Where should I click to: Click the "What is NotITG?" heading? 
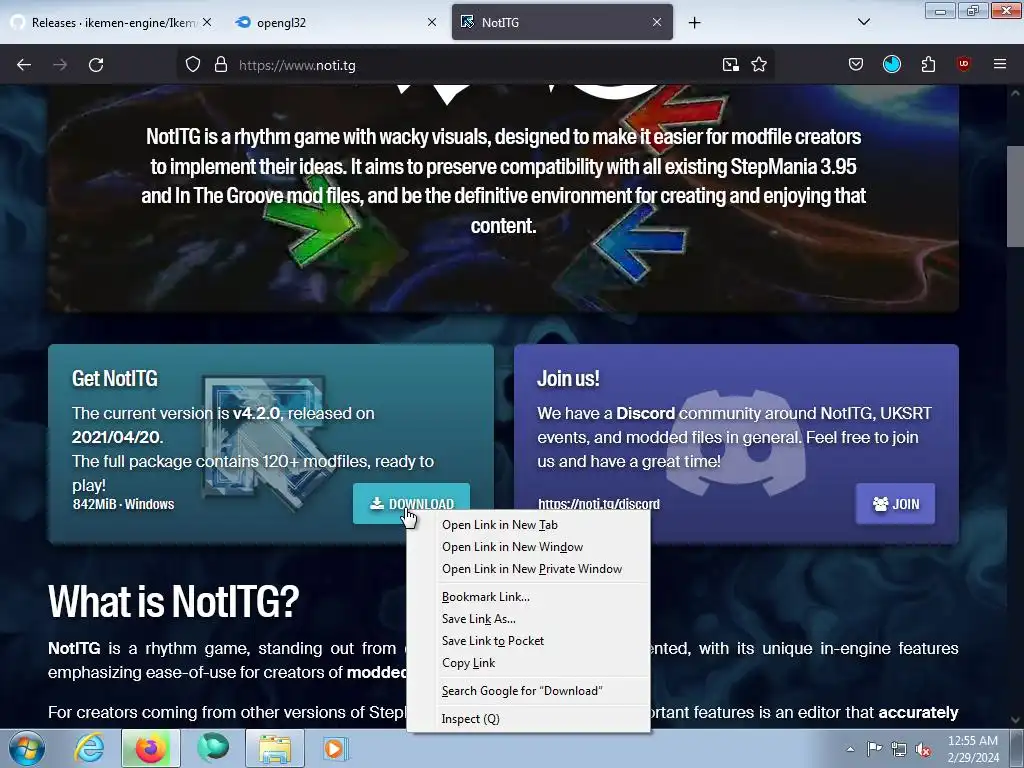[x=174, y=601]
